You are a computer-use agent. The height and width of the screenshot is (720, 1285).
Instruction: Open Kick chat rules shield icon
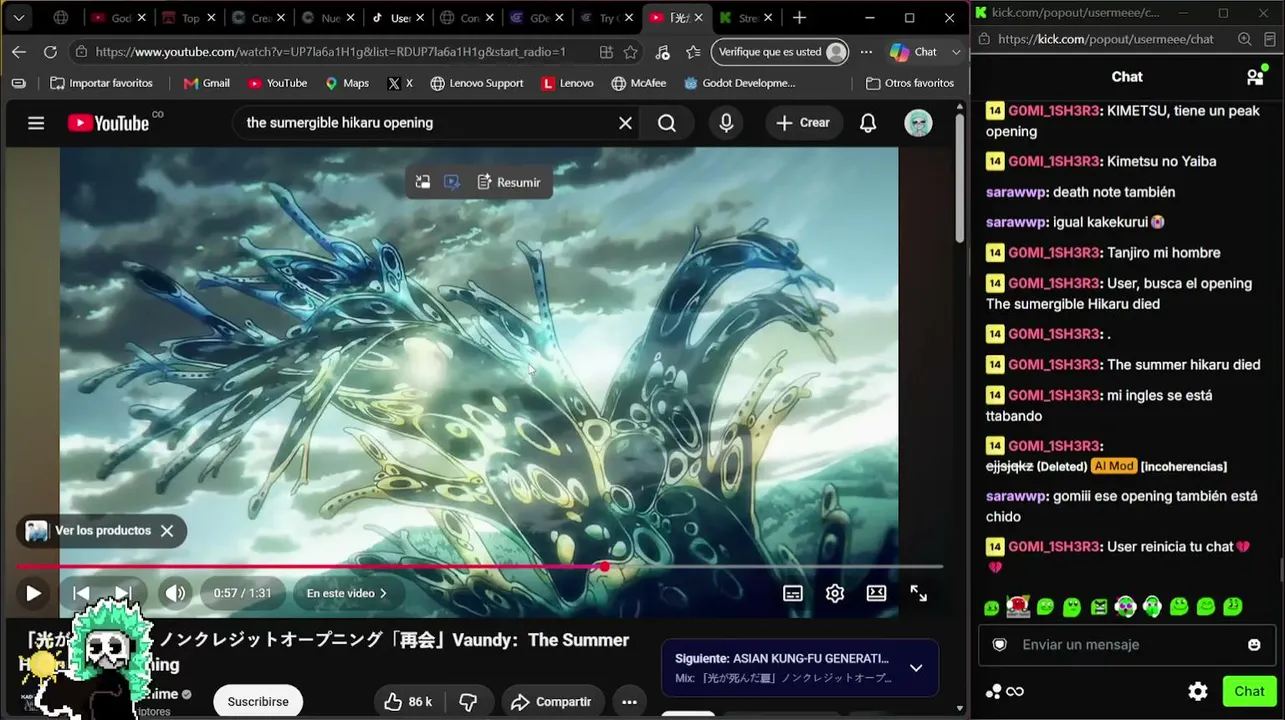pos(999,645)
